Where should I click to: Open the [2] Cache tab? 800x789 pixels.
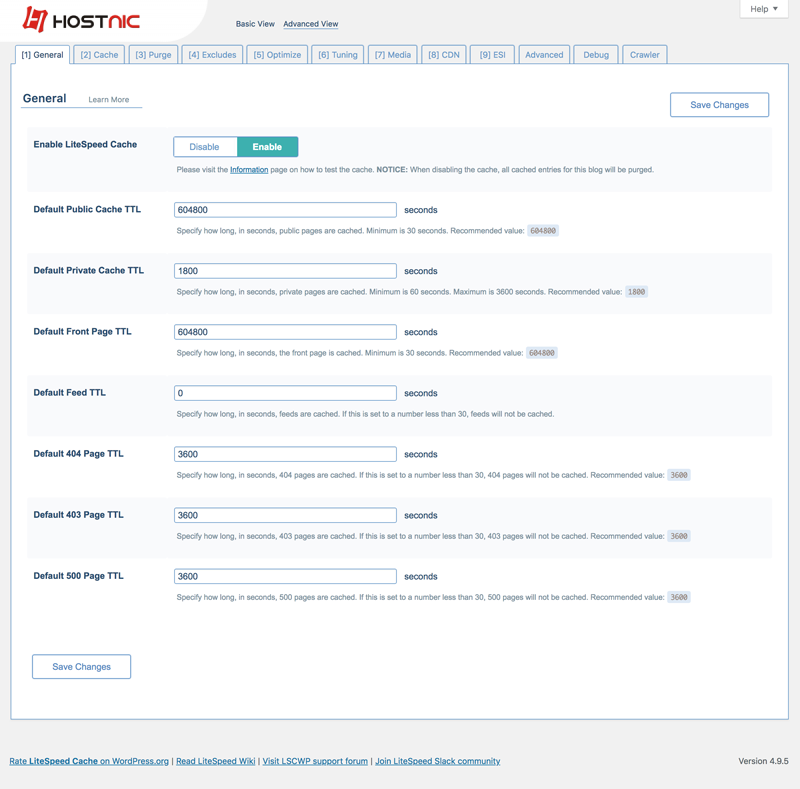[x=99, y=55]
